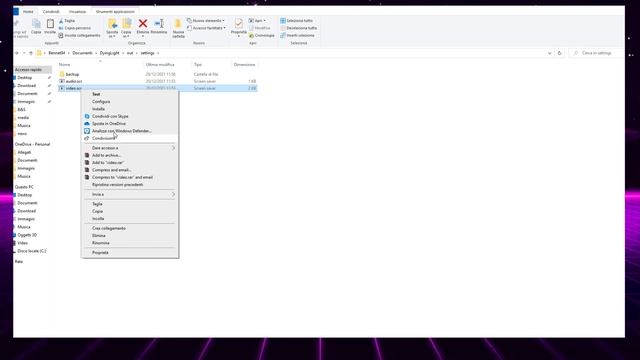Switch to Strumenti applicazione tab

click(x=115, y=11)
